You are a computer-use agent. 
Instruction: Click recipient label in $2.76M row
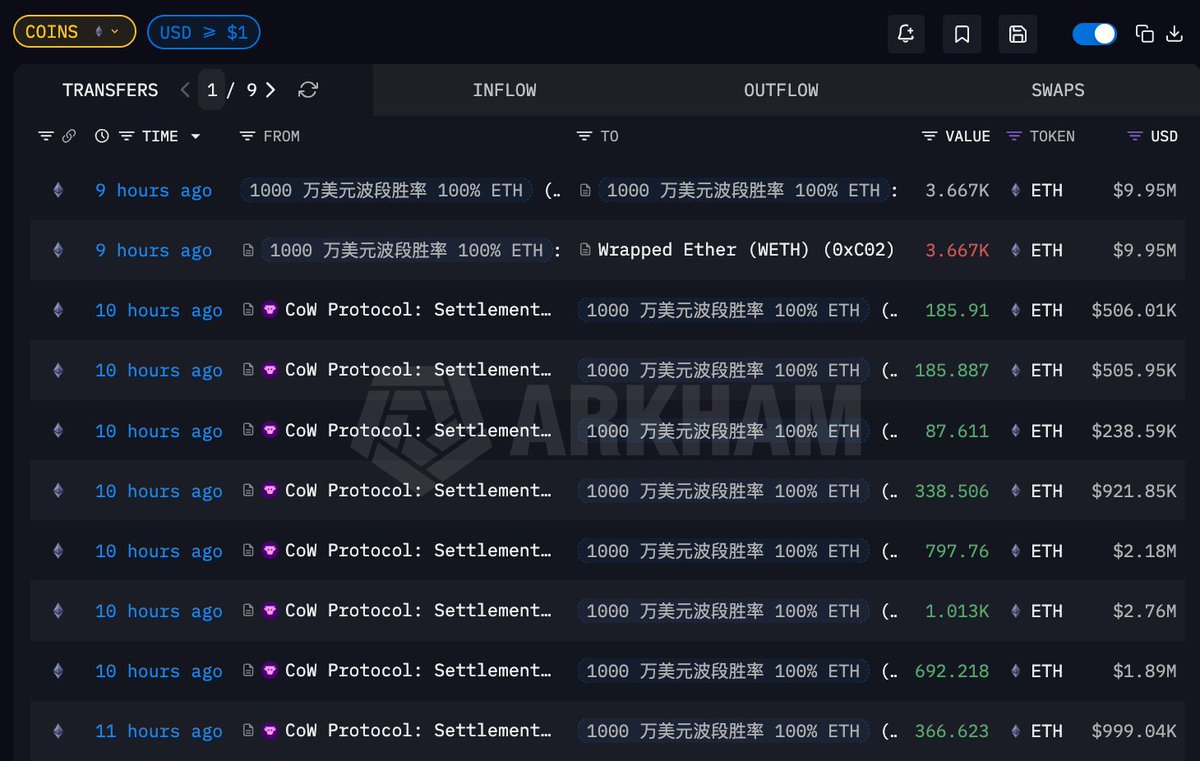pos(723,611)
